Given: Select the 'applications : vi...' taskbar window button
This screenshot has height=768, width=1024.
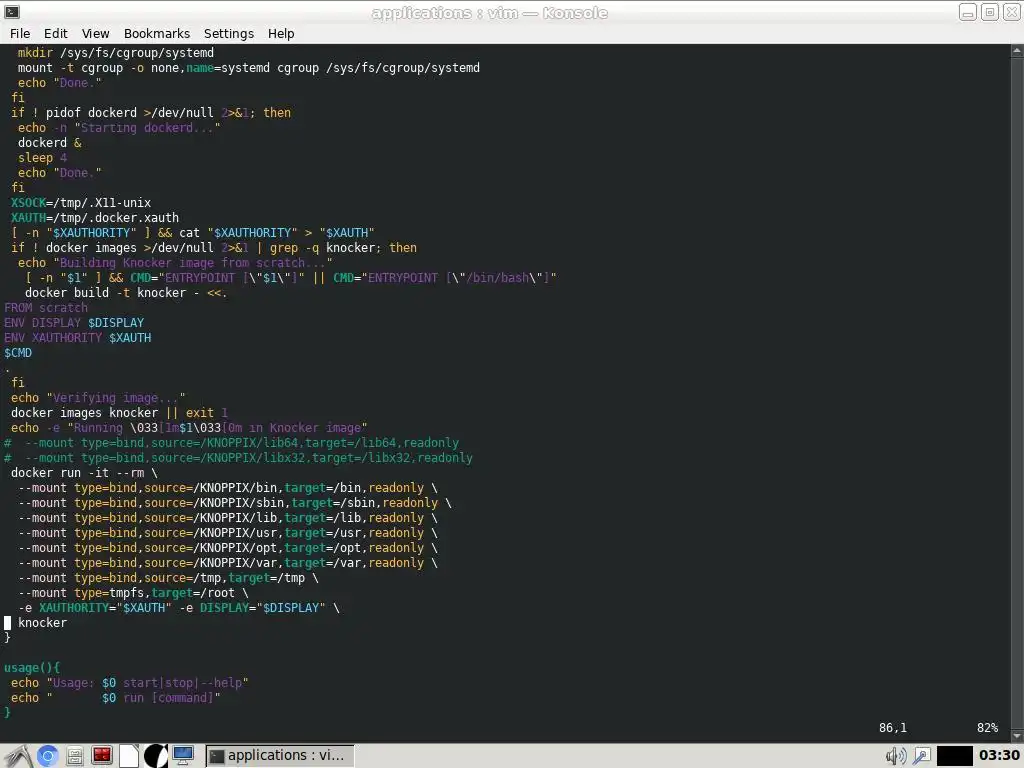Looking at the screenshot, I should point(280,756).
